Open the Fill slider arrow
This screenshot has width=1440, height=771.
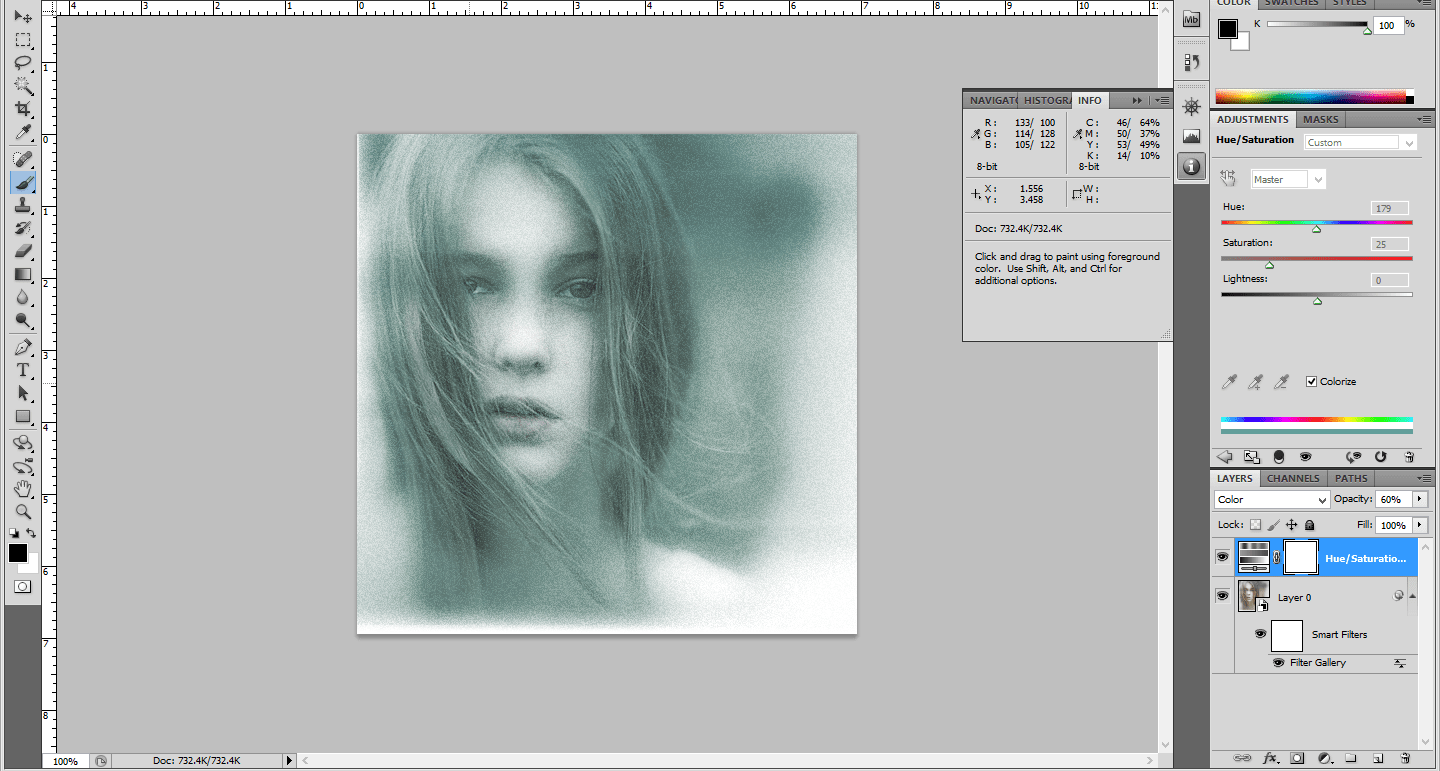click(x=1420, y=525)
